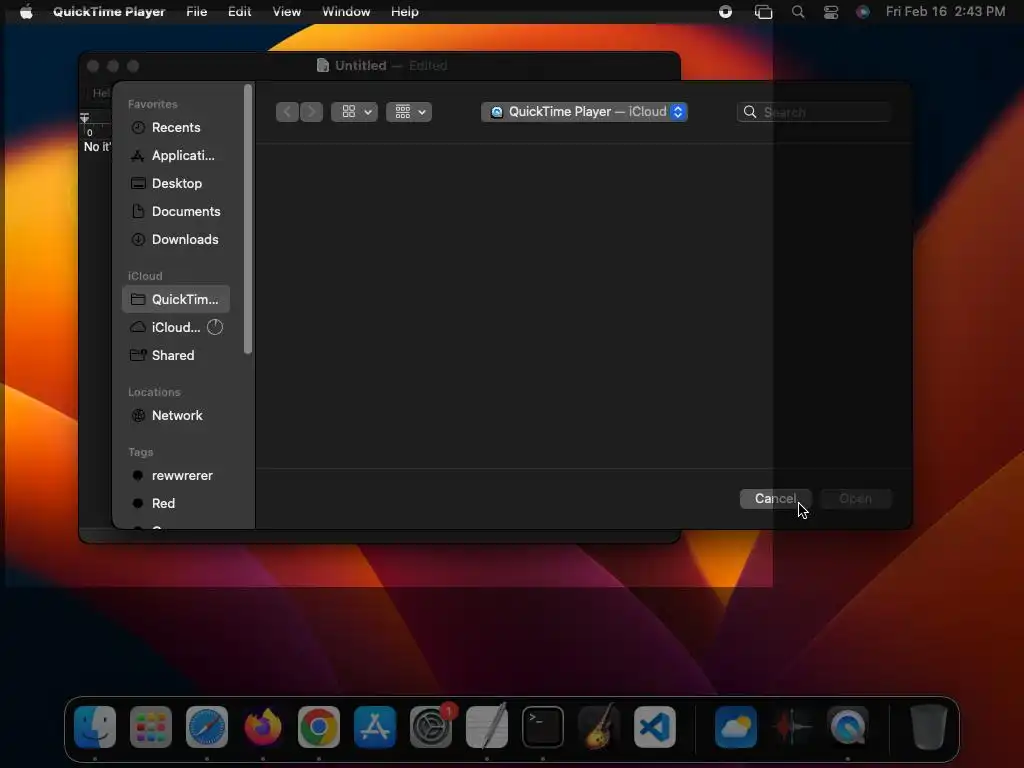Open the Trash from the Dock

pos(929,727)
